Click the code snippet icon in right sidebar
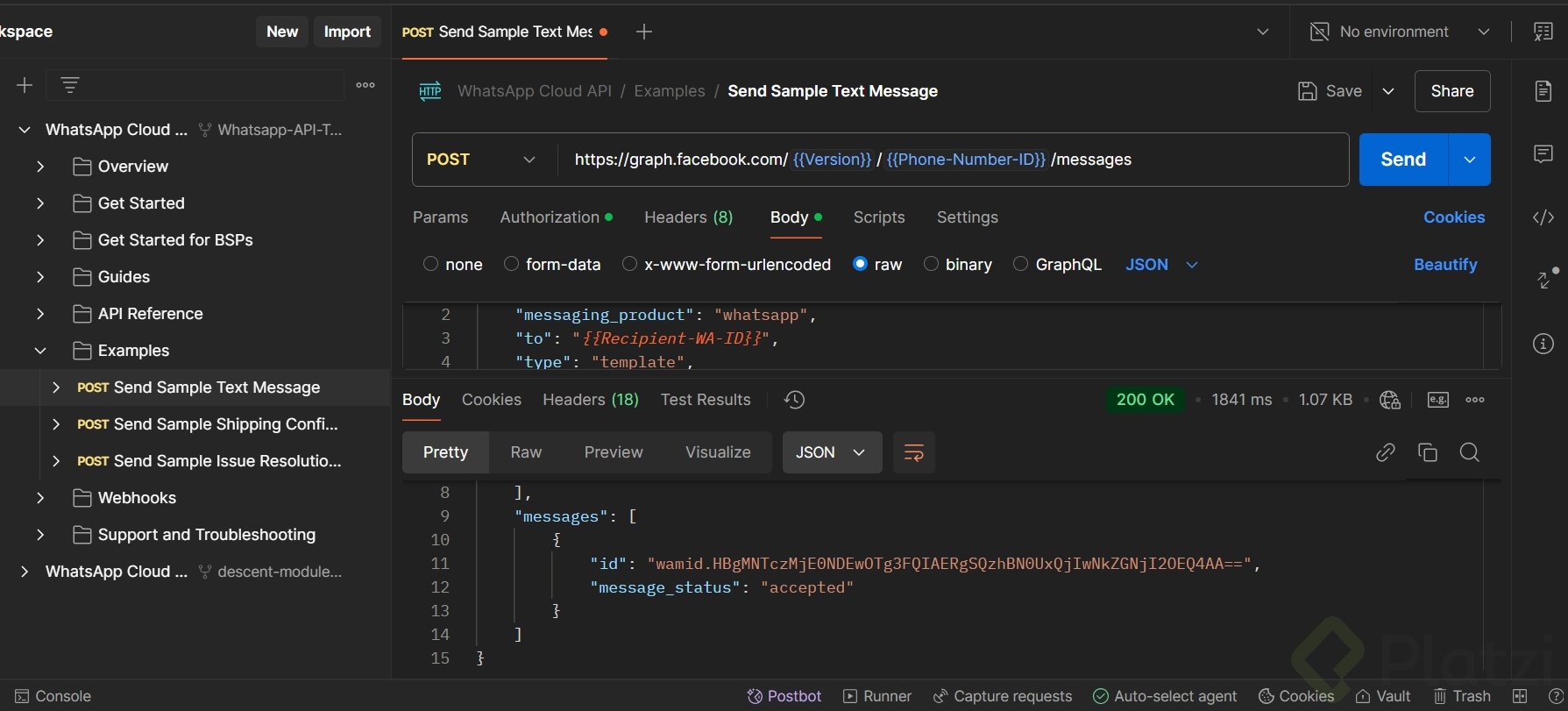1568x711 pixels. [1543, 217]
